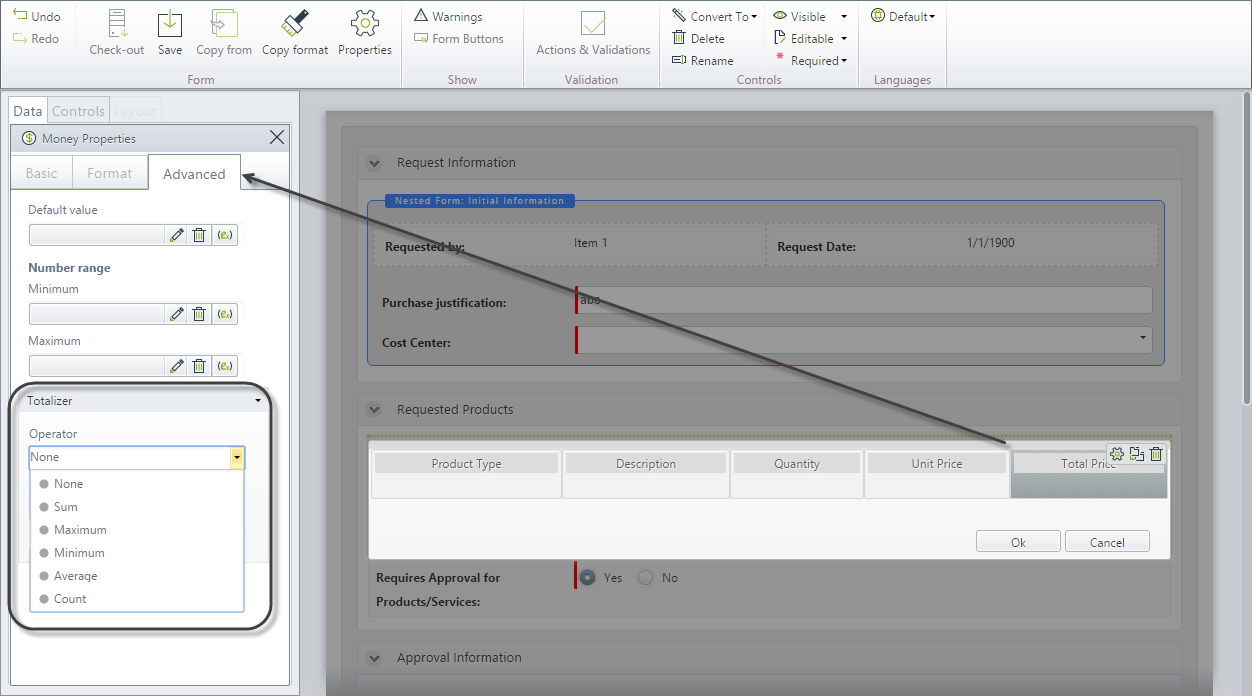The height and width of the screenshot is (696, 1252).
Task: Switch to the Controls tab
Action: (x=78, y=111)
